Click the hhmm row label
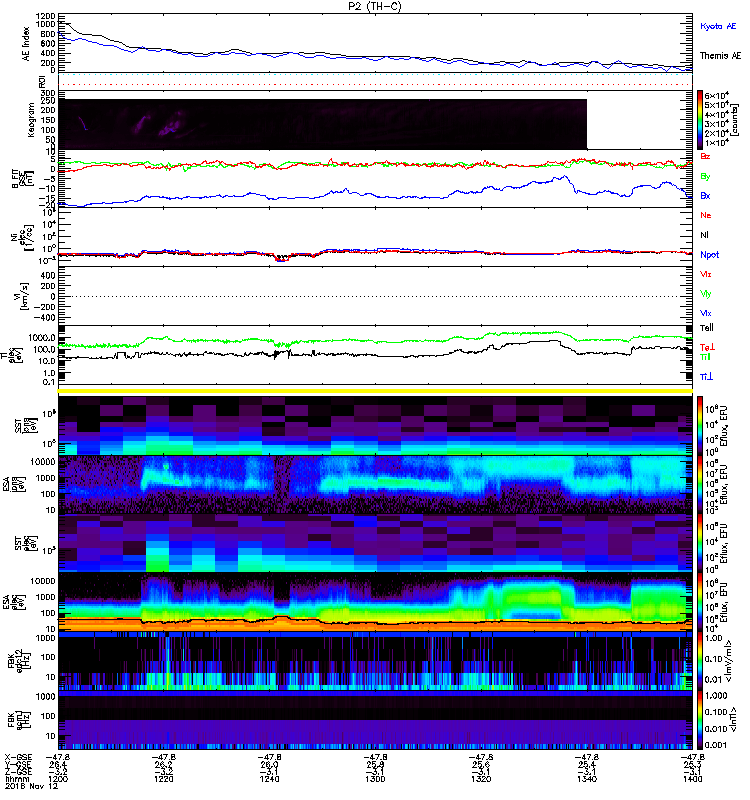 [15, 779]
